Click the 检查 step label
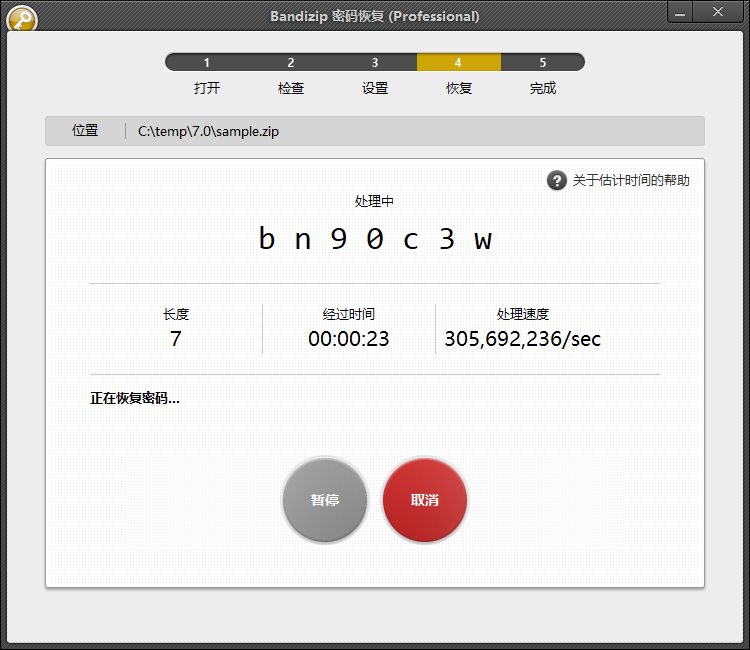The width and height of the screenshot is (750, 650). [x=291, y=88]
